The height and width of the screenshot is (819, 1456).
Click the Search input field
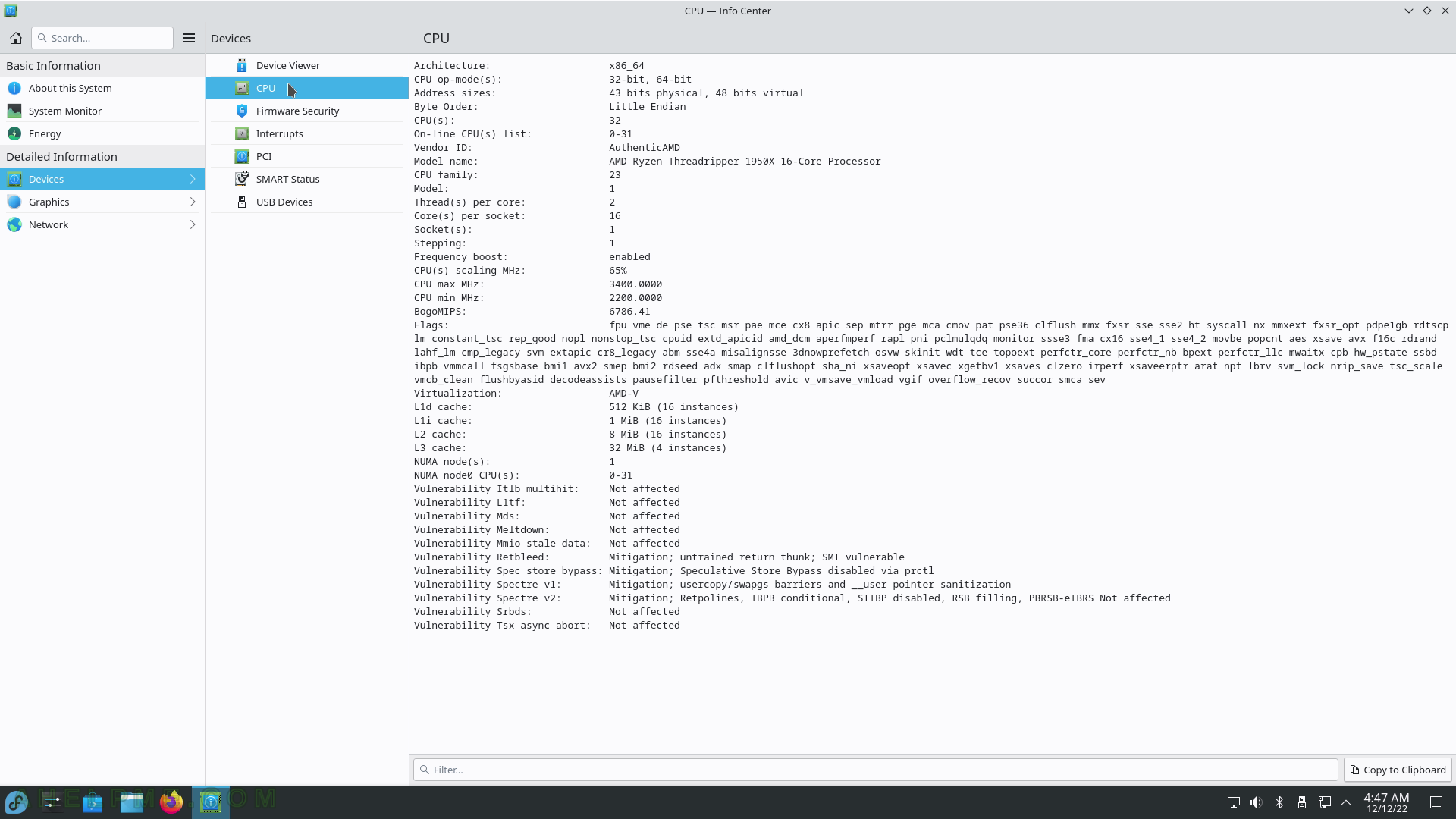pos(102,38)
